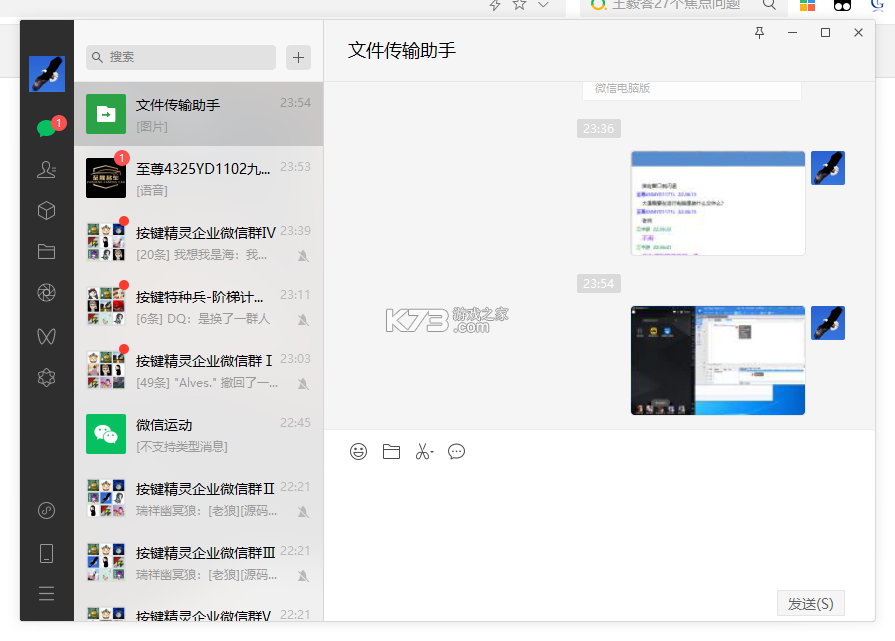Open your eagle profile avatar in the sidebar
Image resolution: width=895 pixels, height=641 pixels.
click(x=47, y=74)
